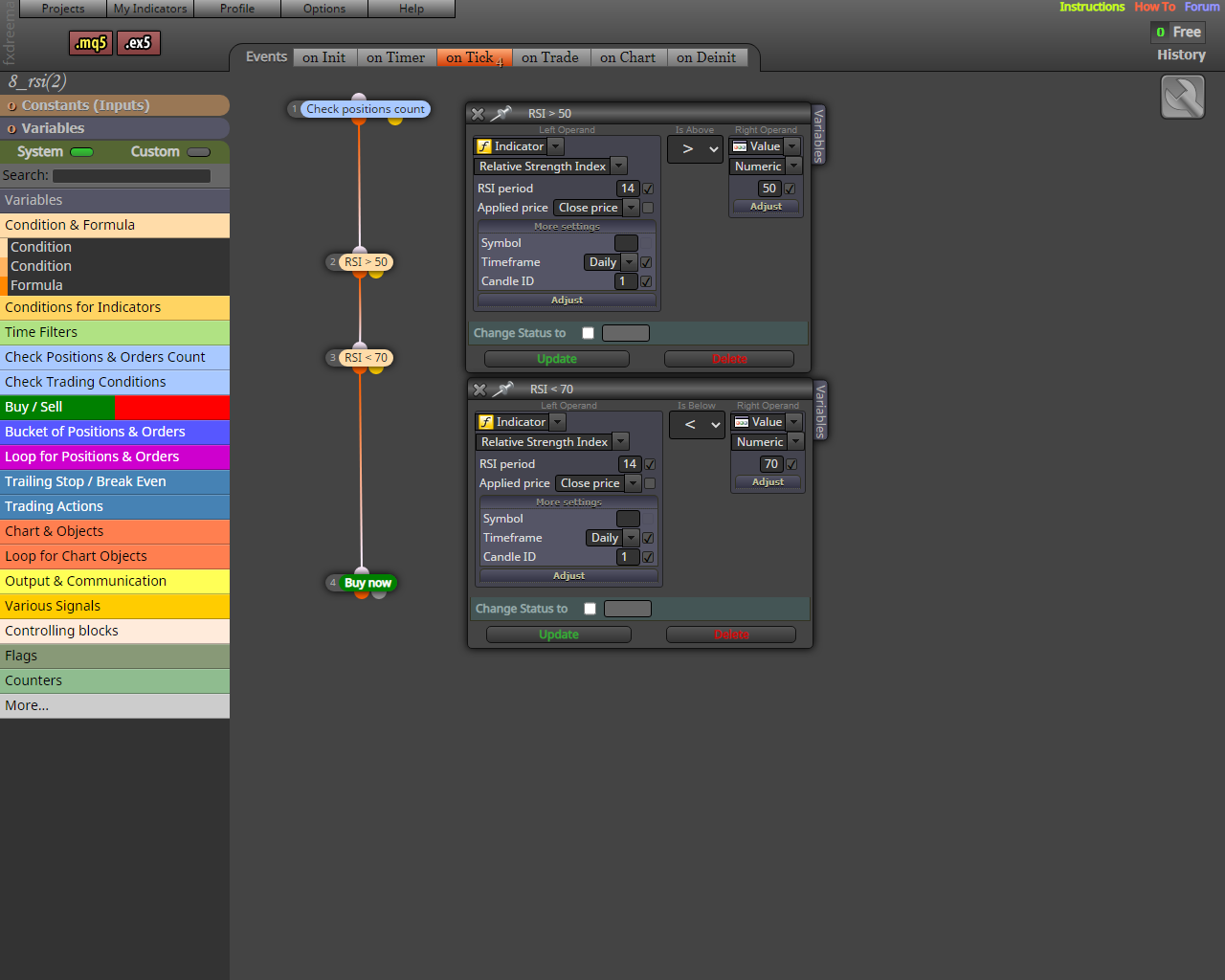This screenshot has height=980, width=1225.
Task: Select the RSI > 50 block
Action: click(x=367, y=262)
